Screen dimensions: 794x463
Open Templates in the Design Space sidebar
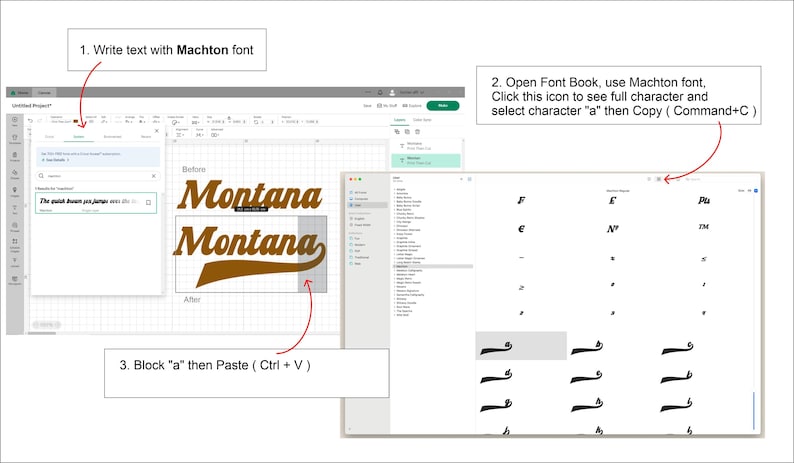15,139
